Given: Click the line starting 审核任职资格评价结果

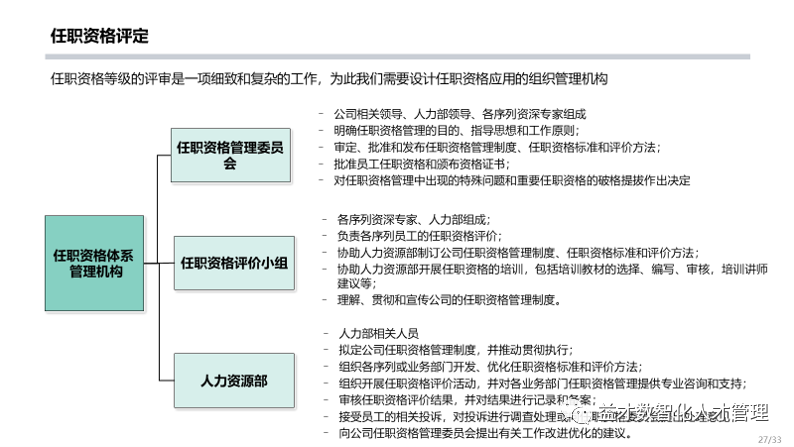Looking at the screenshot, I should pos(467,400).
